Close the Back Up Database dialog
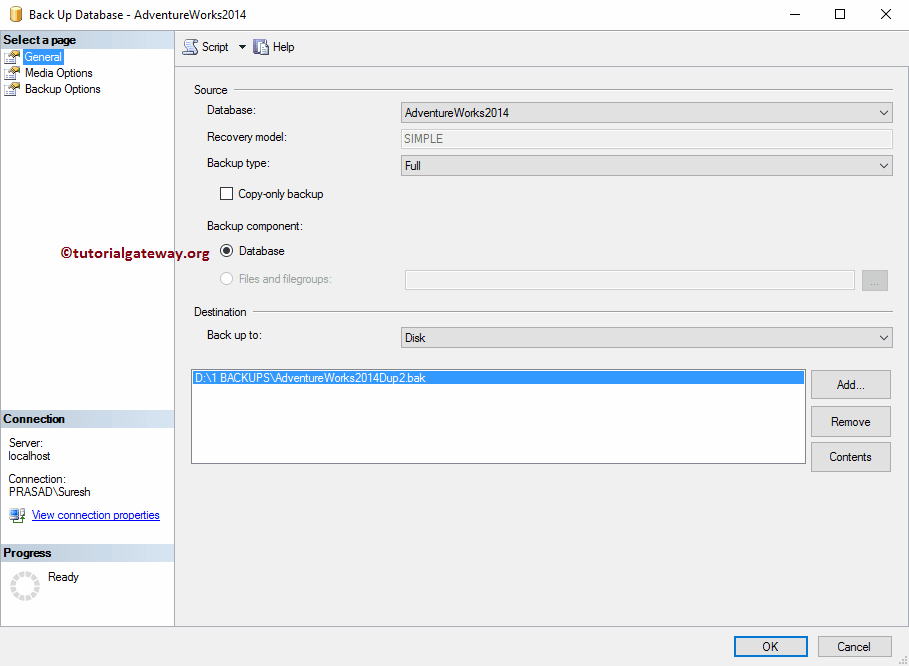This screenshot has width=909, height=666. point(886,14)
